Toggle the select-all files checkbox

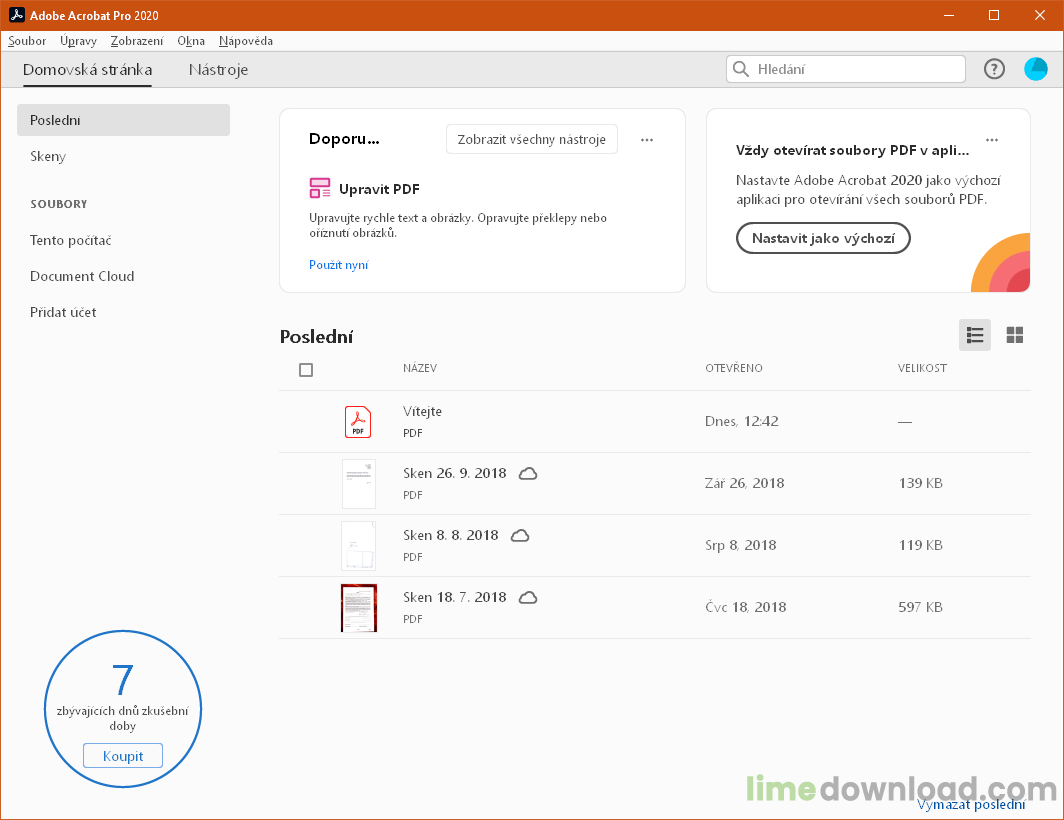[306, 370]
